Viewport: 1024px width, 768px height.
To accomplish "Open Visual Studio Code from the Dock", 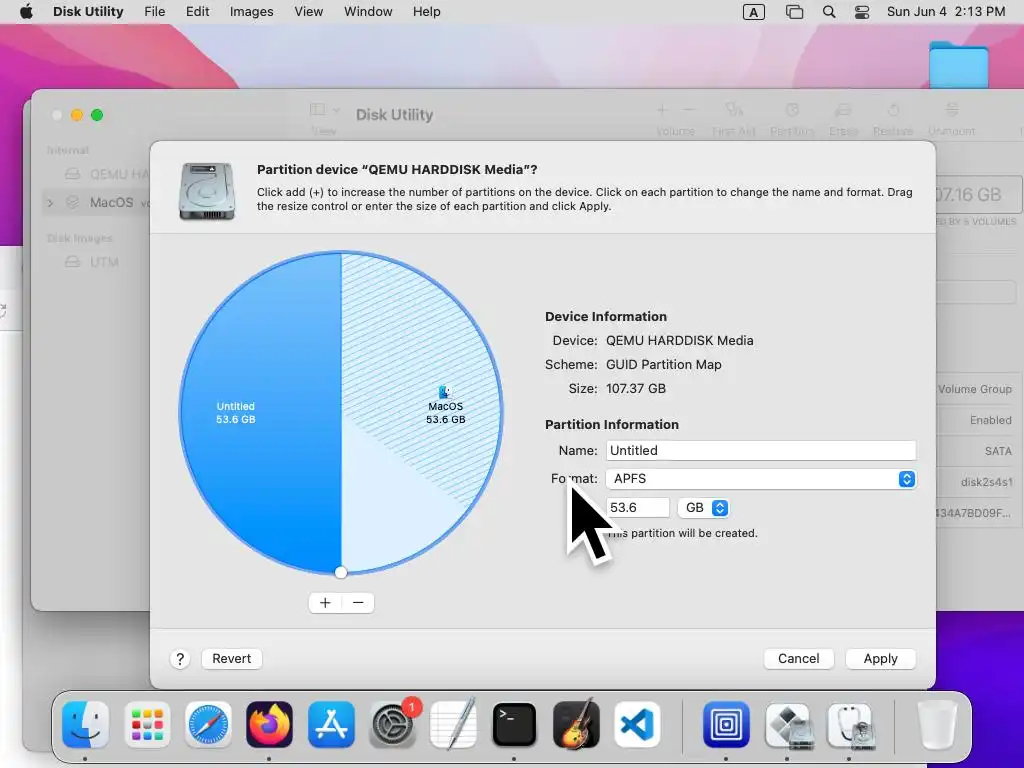I will (x=637, y=724).
